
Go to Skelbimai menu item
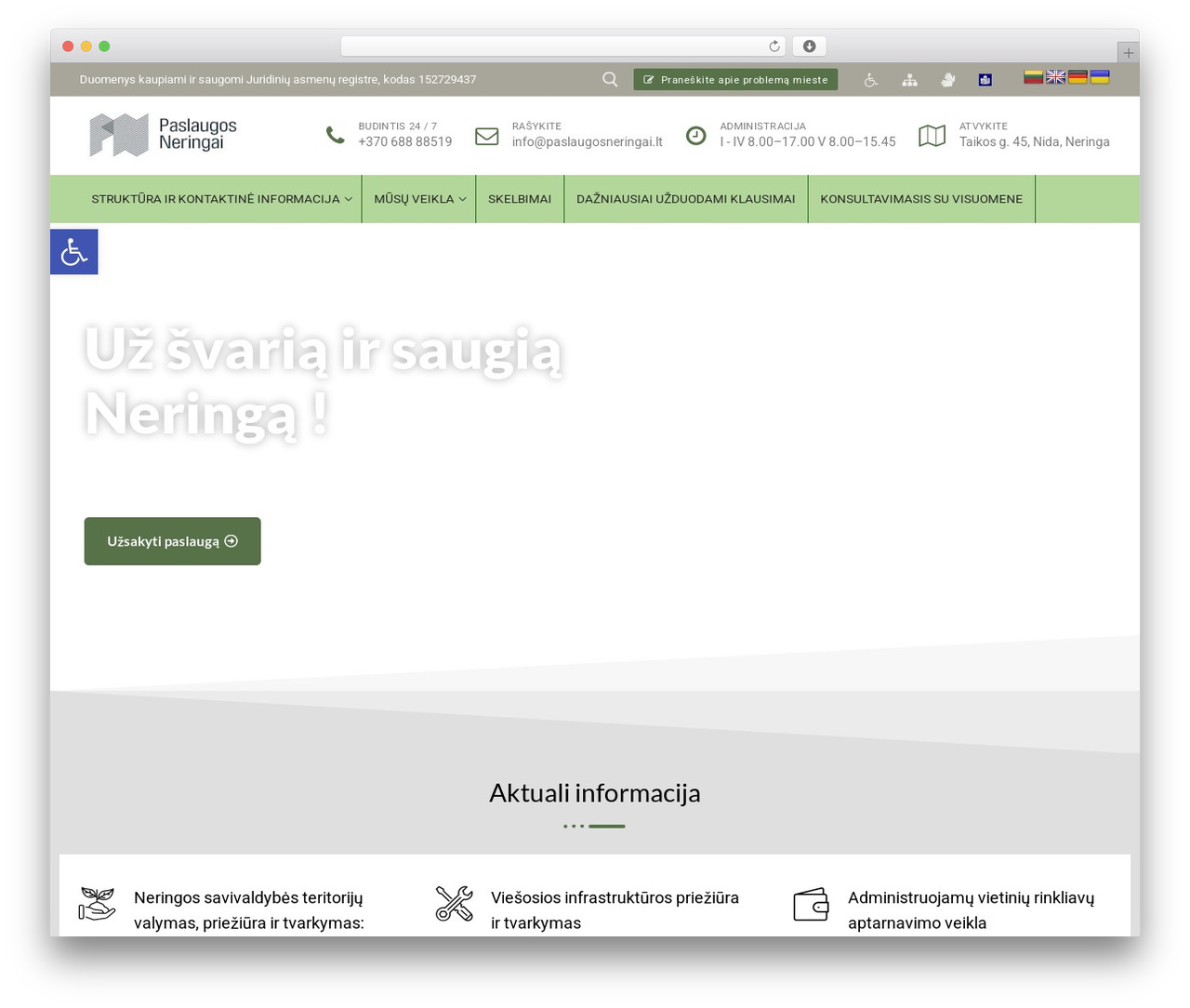point(520,198)
